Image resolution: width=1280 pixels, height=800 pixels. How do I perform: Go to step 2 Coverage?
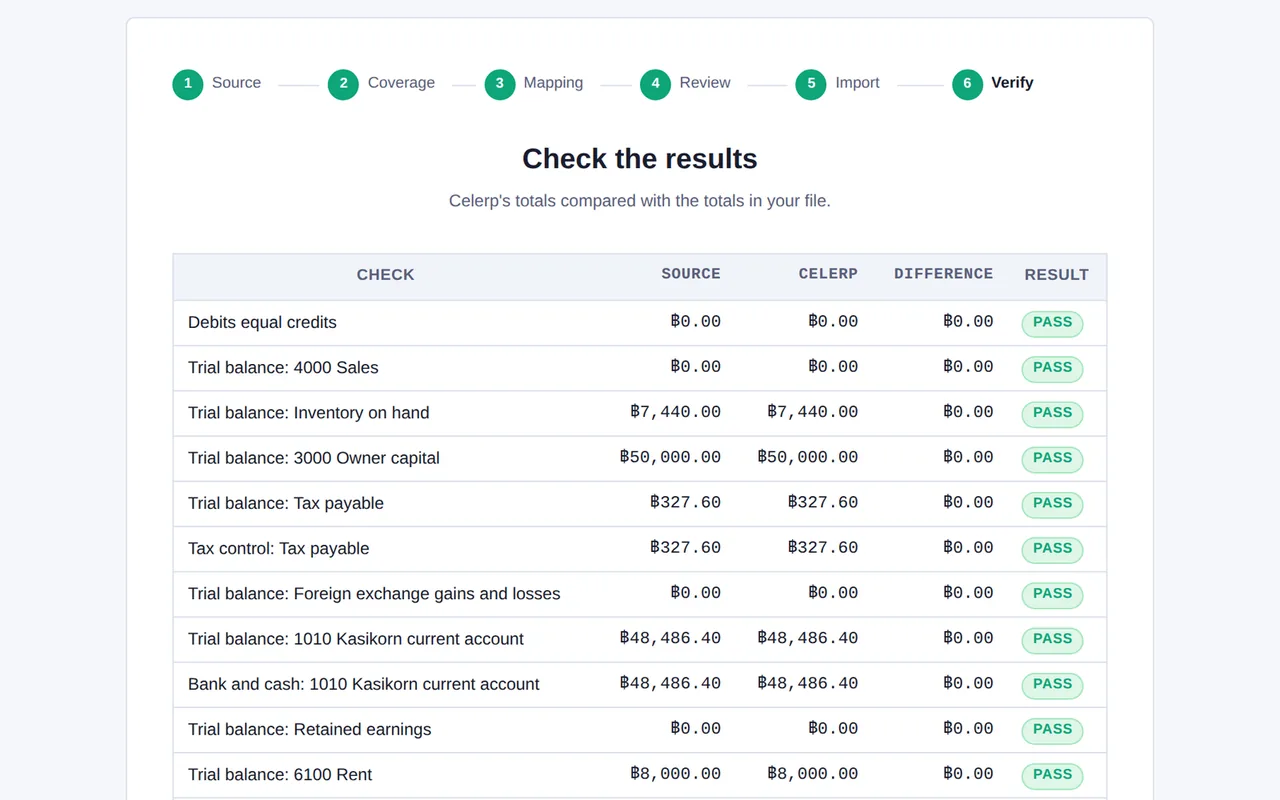[x=382, y=84]
